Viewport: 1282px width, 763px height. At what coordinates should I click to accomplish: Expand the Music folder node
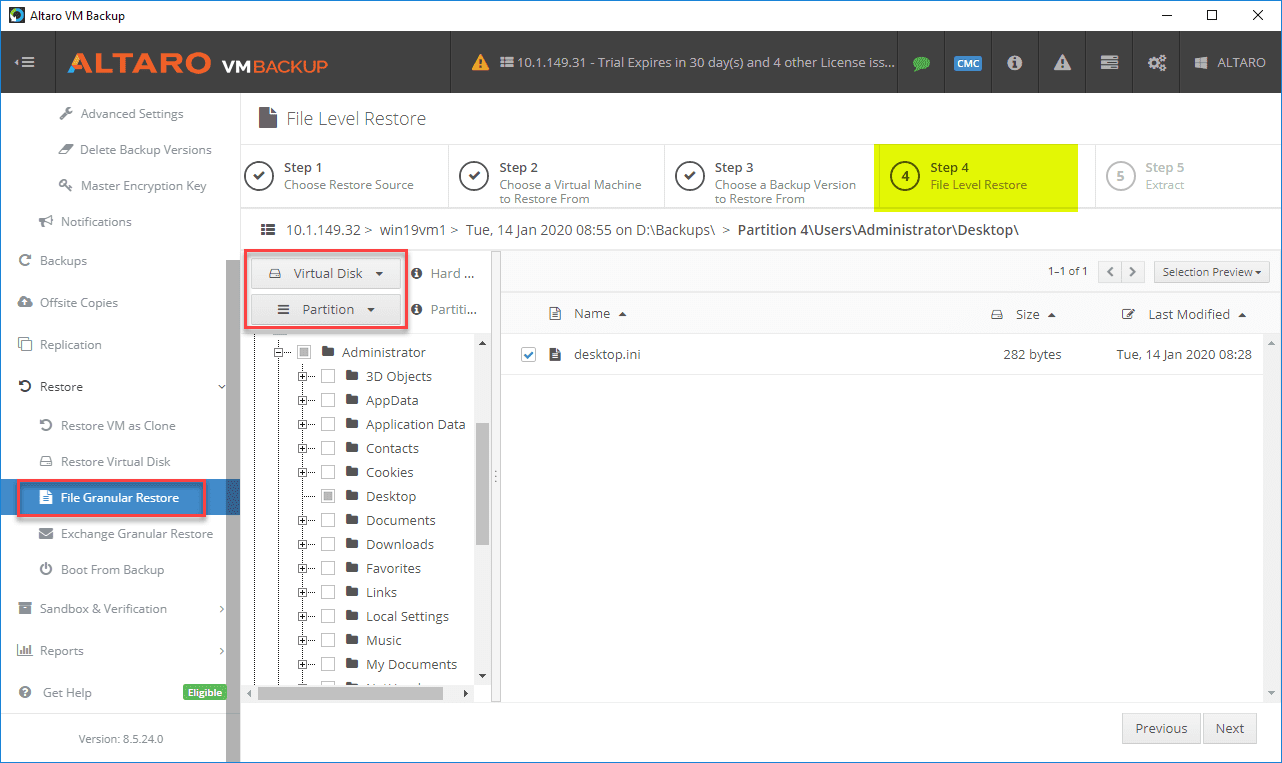(303, 640)
